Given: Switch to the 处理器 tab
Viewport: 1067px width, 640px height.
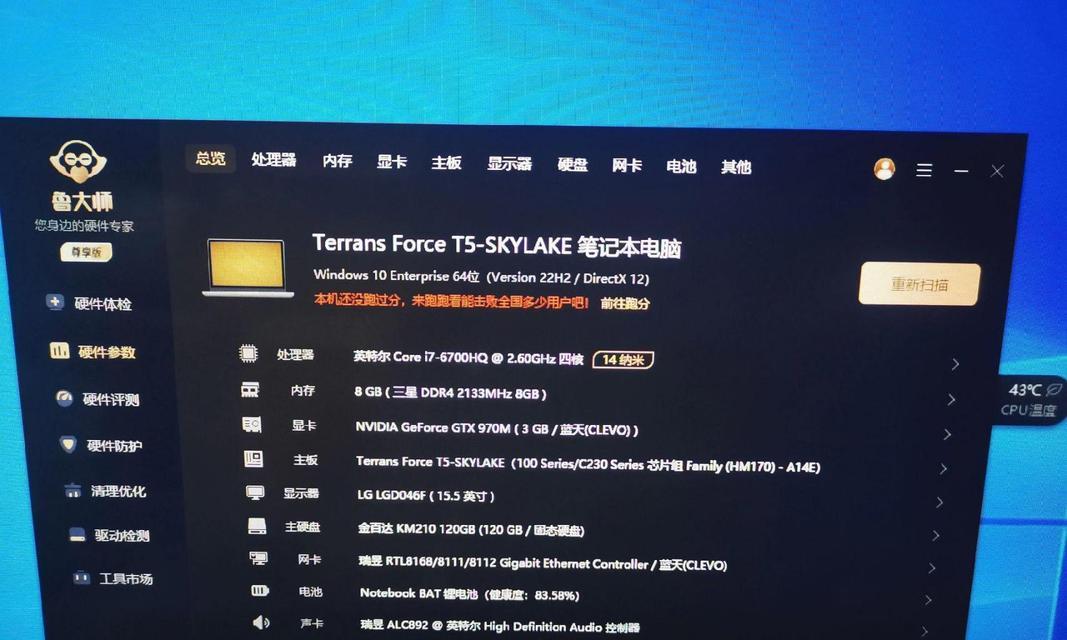Looking at the screenshot, I should 274,160.
